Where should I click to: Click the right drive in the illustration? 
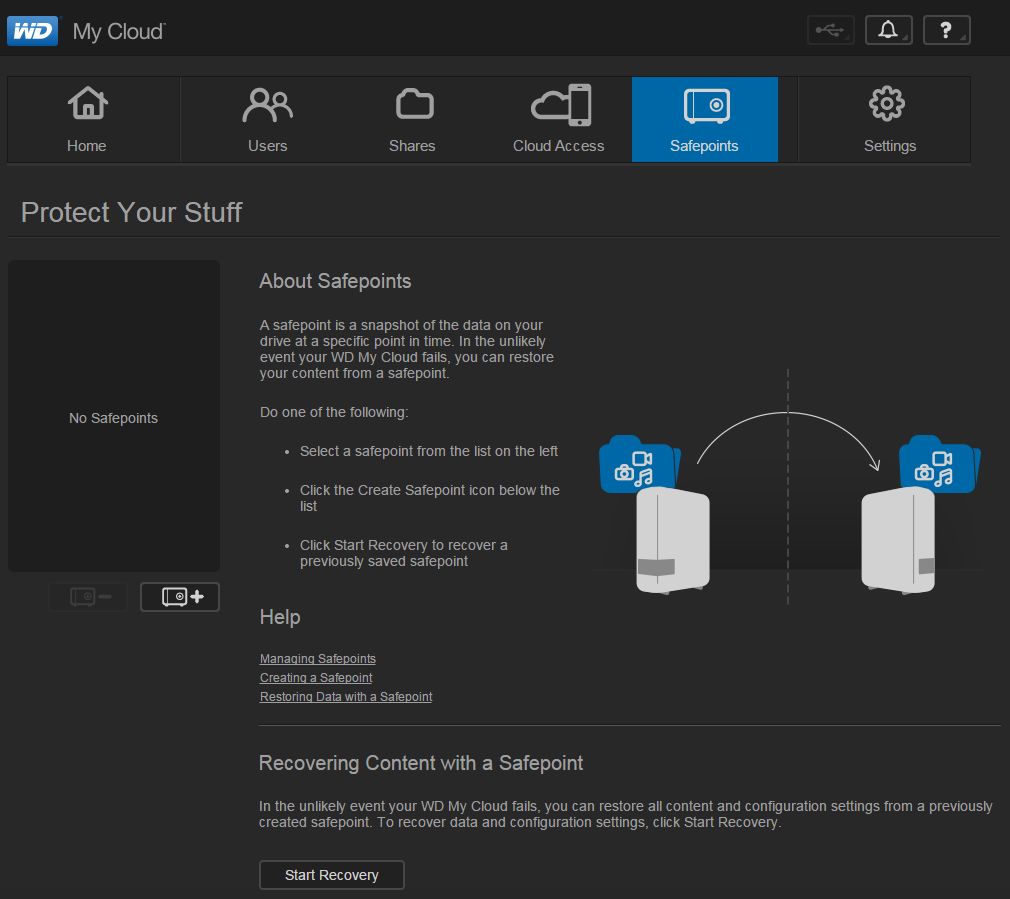898,540
